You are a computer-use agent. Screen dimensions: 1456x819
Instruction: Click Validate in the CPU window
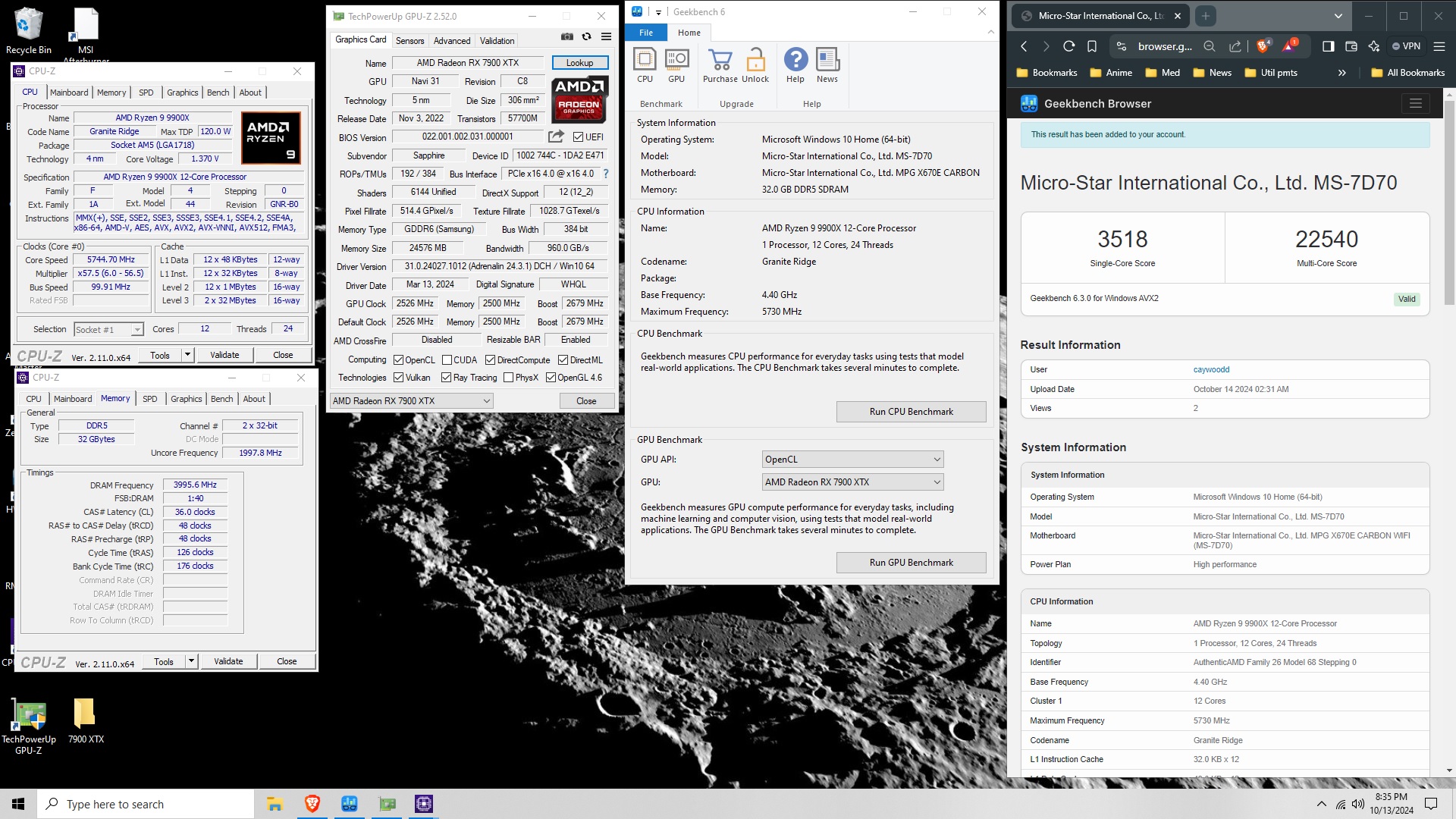click(x=224, y=355)
